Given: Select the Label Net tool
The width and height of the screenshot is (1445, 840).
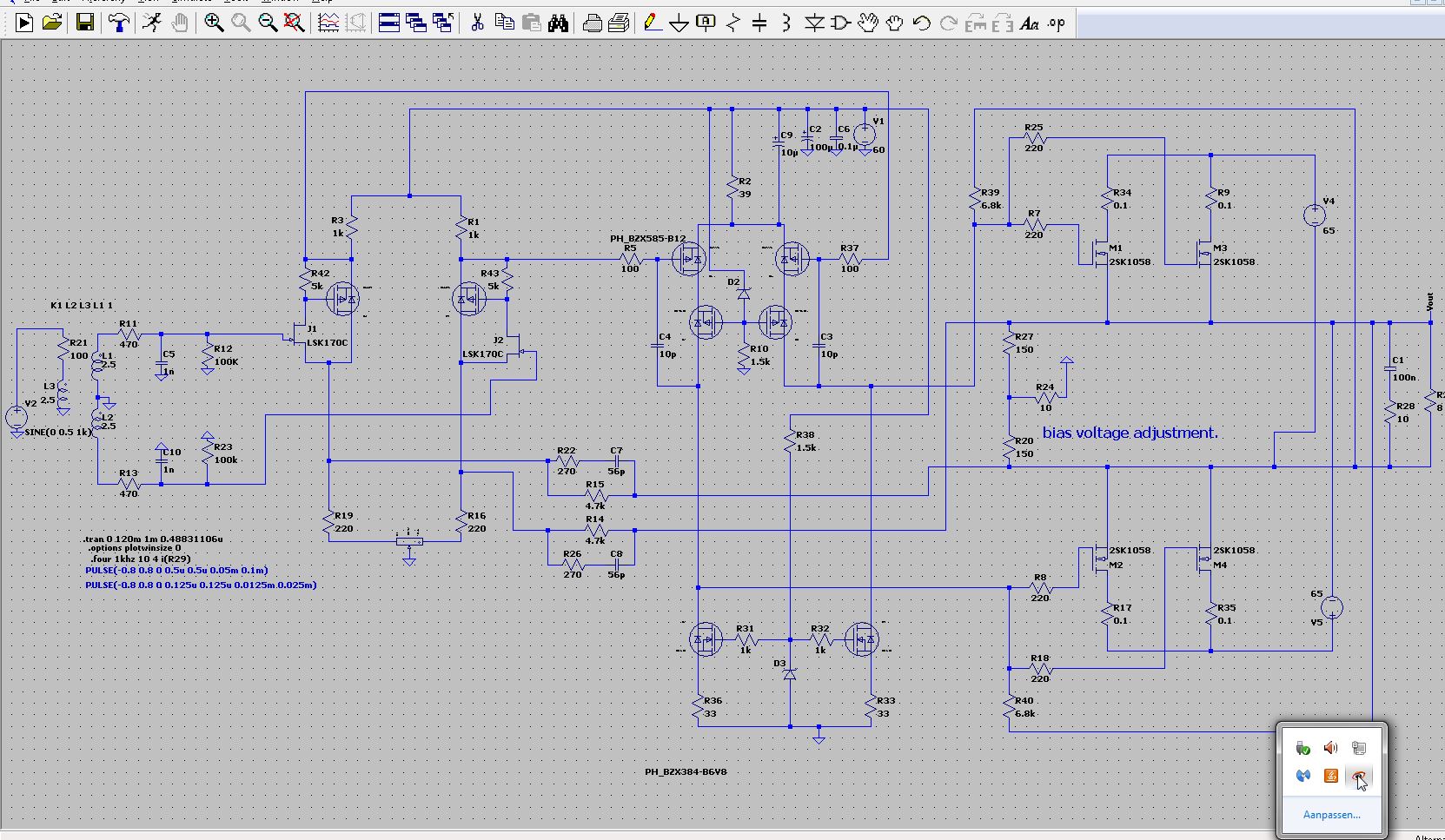Looking at the screenshot, I should pyautogui.click(x=706, y=23).
